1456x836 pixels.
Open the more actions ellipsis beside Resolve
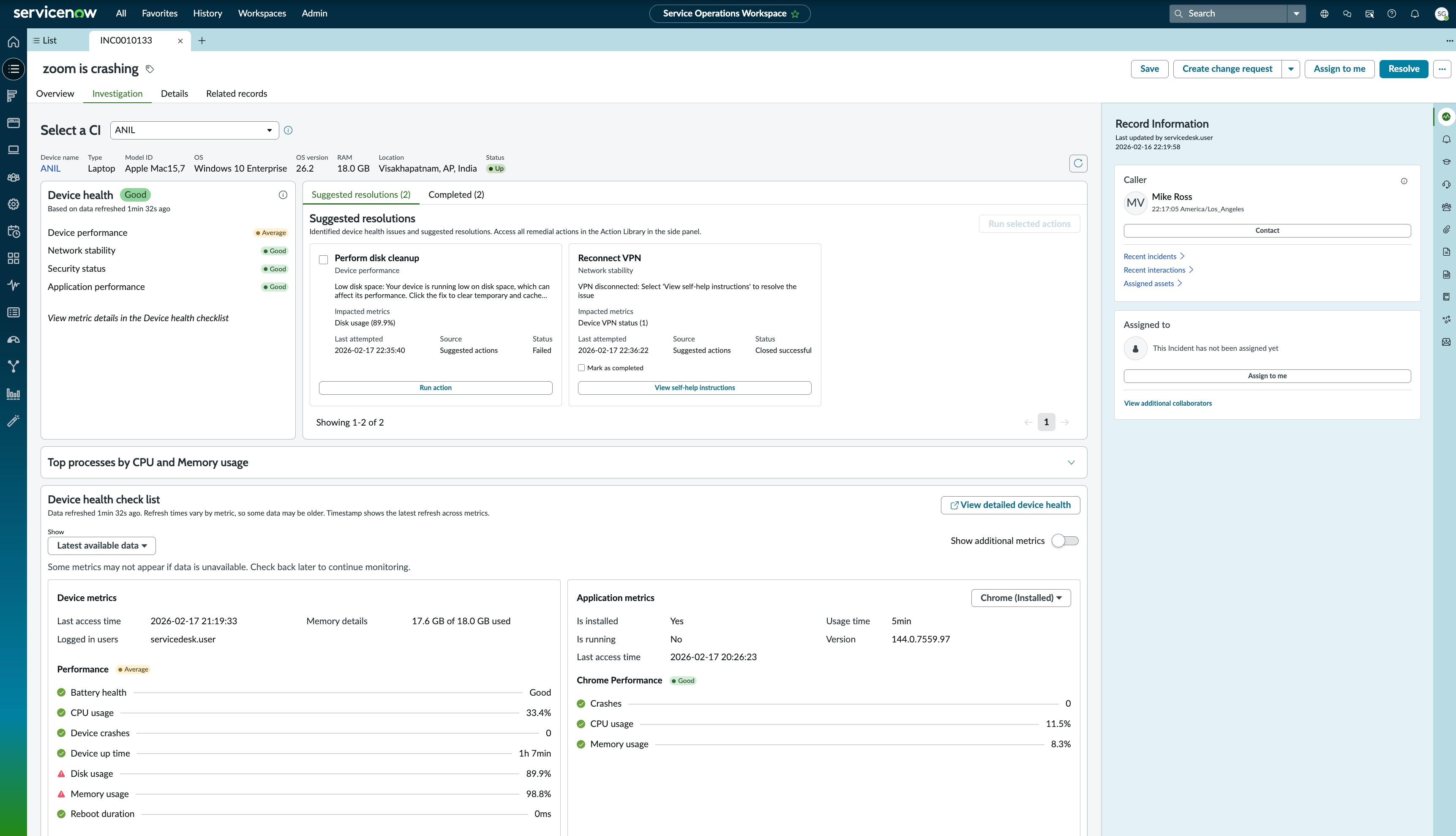pyautogui.click(x=1442, y=69)
